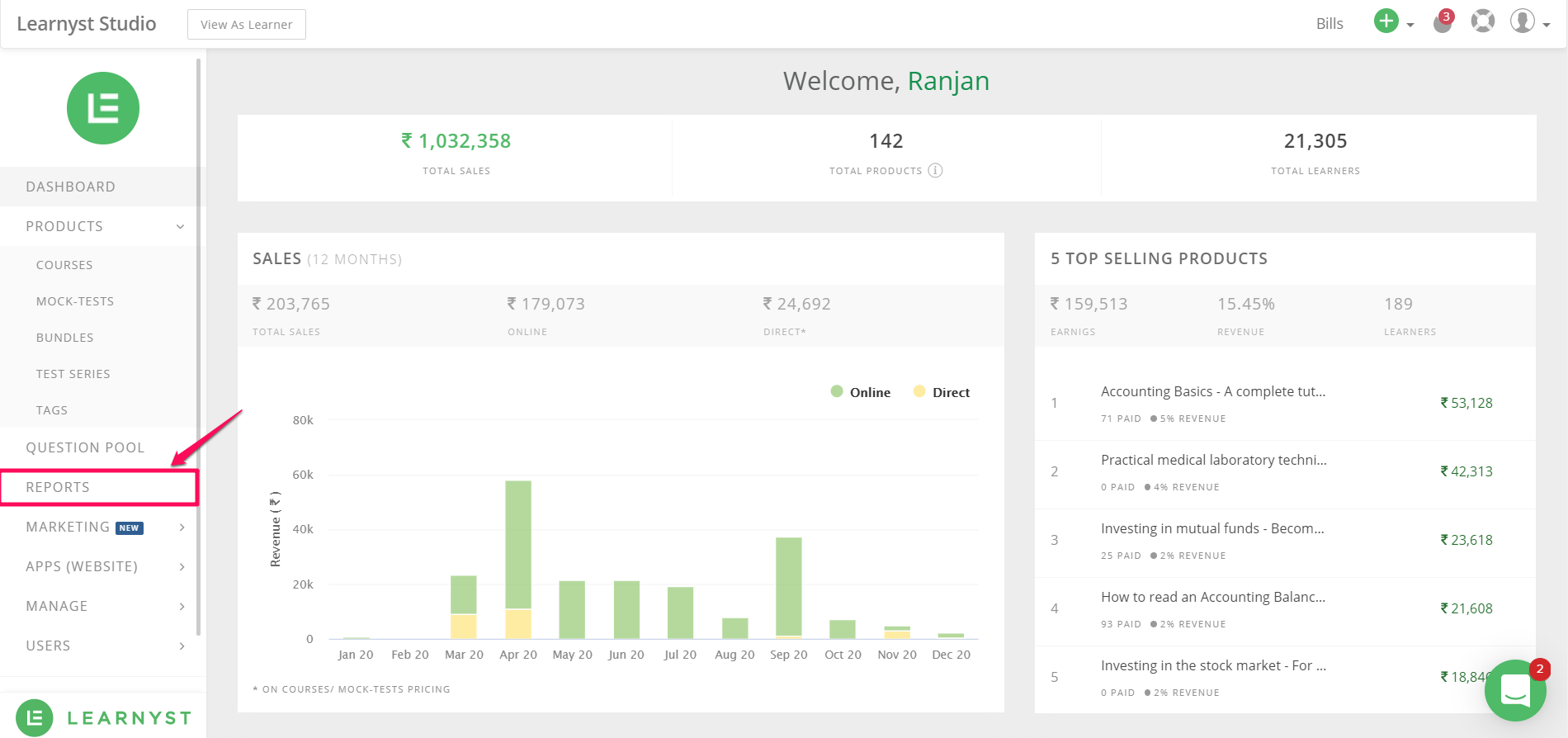
Task: Click the ₹ 23,618 earnings value
Action: click(1466, 540)
